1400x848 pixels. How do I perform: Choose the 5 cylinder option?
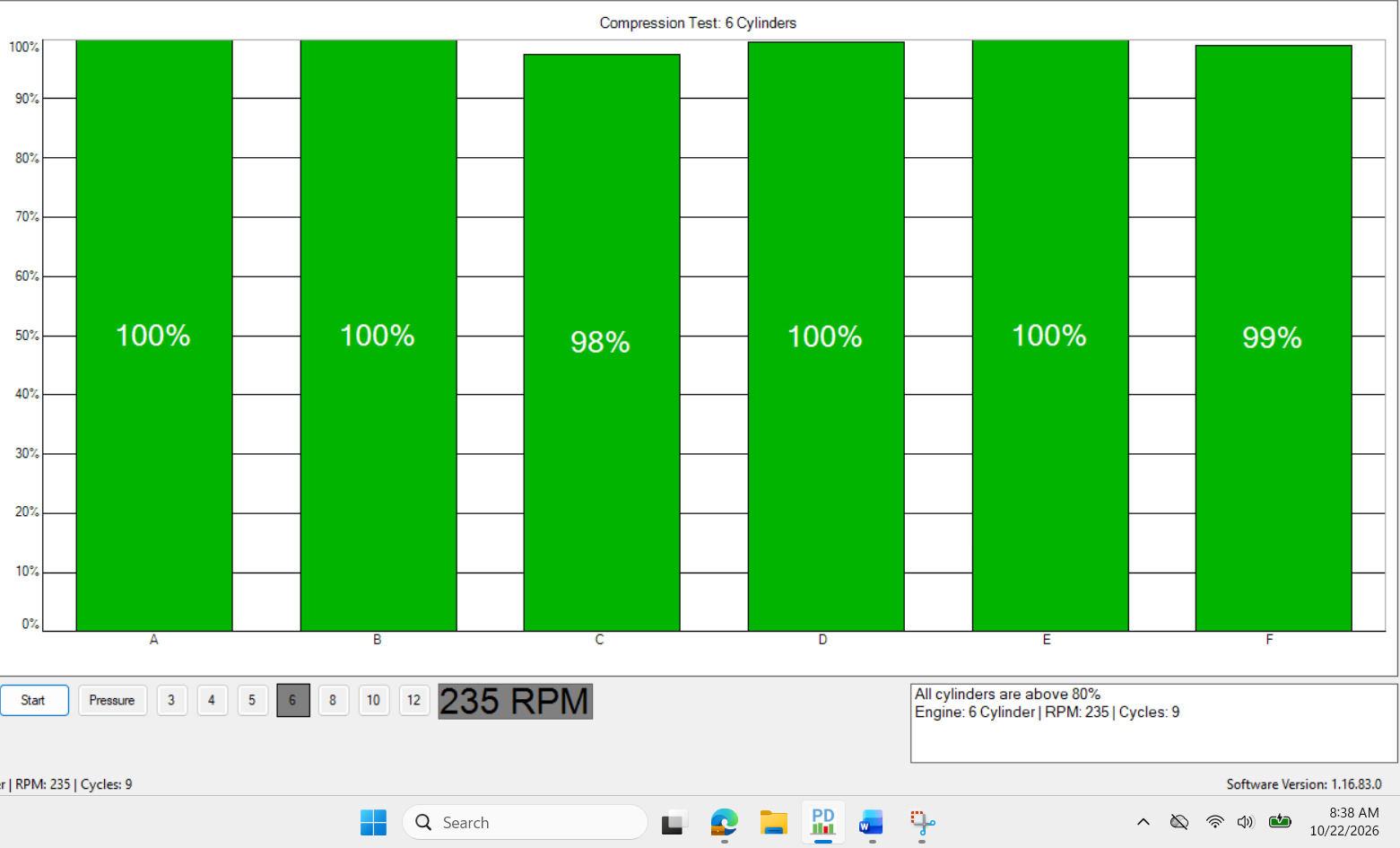tap(252, 700)
